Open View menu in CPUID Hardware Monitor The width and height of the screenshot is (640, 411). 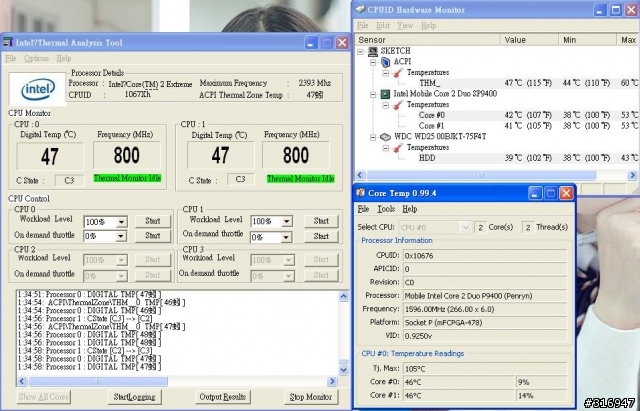point(405,26)
